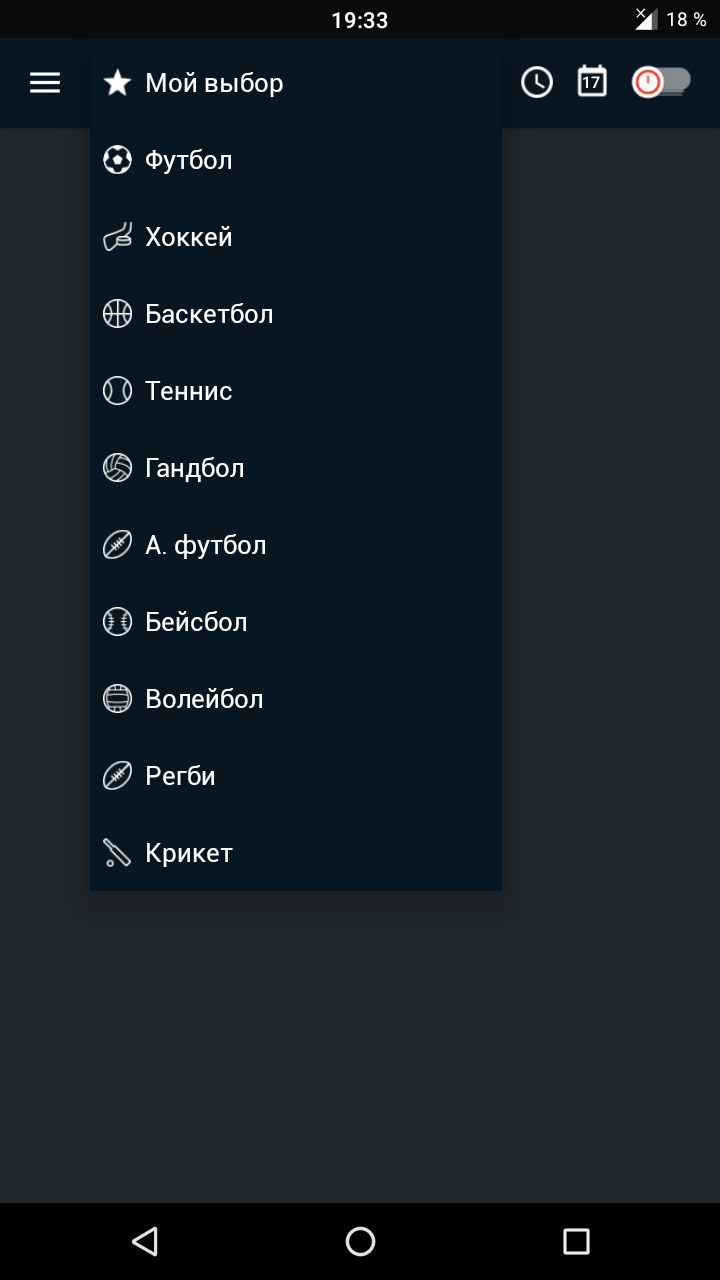Screen dimensions: 720x1280
Task: Tap the clock time icon
Action: pos(537,82)
